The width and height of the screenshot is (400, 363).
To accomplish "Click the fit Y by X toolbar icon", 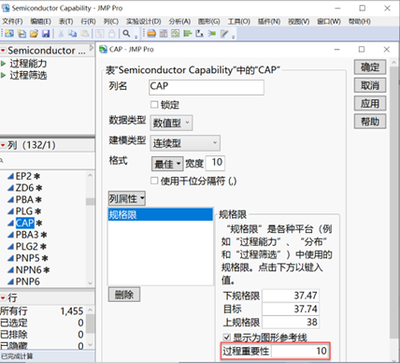I will pos(200,33).
